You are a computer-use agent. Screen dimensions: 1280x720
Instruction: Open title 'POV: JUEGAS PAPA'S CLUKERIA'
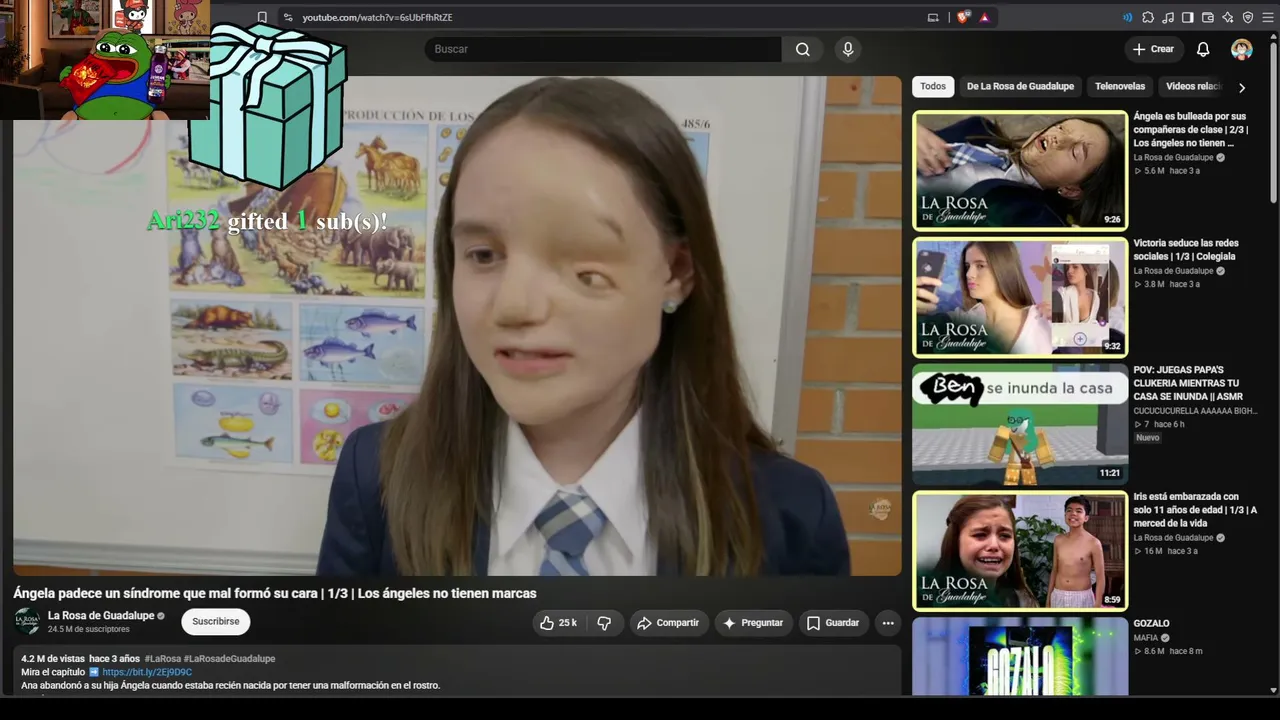point(1188,383)
